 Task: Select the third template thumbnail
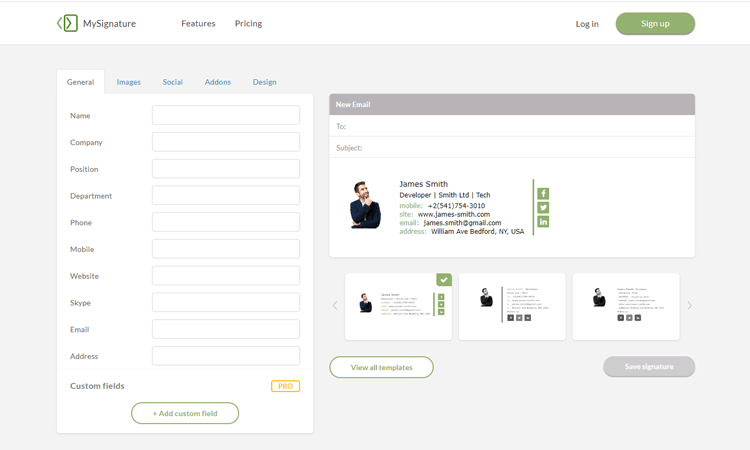click(626, 307)
